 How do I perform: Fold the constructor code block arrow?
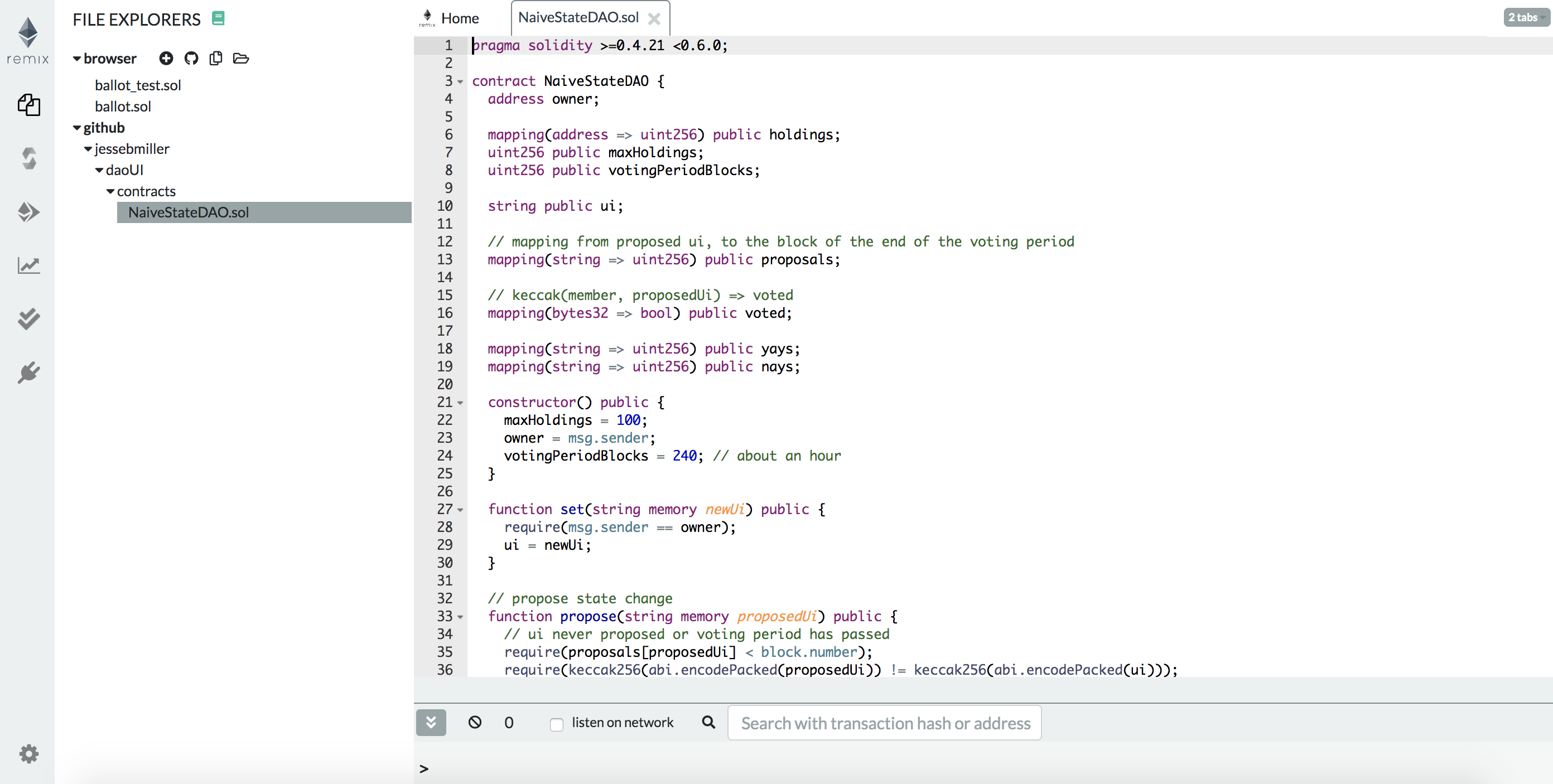click(x=461, y=403)
